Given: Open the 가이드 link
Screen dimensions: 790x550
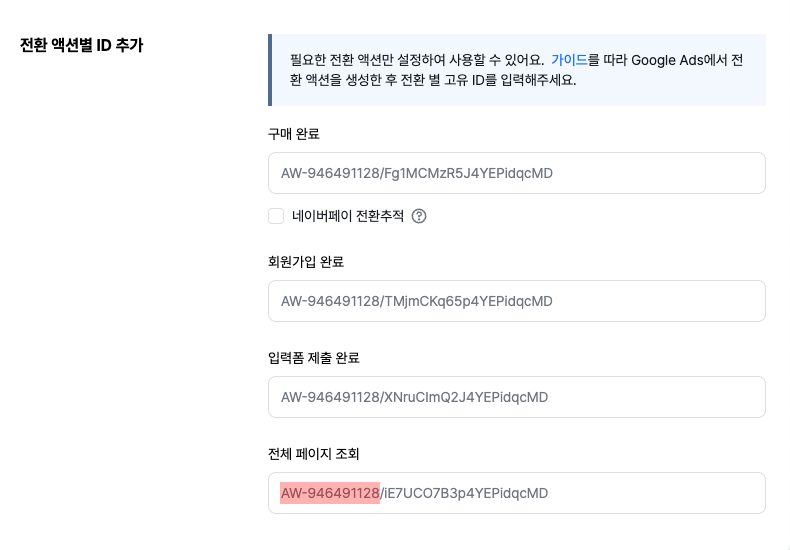Looking at the screenshot, I should [567, 60].
